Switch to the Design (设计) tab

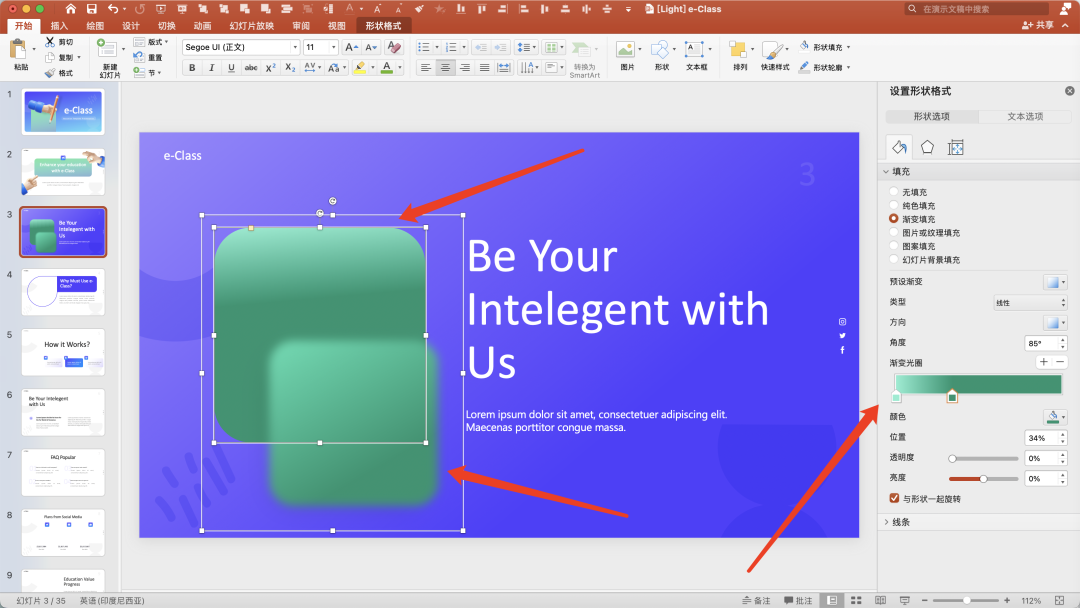131,25
